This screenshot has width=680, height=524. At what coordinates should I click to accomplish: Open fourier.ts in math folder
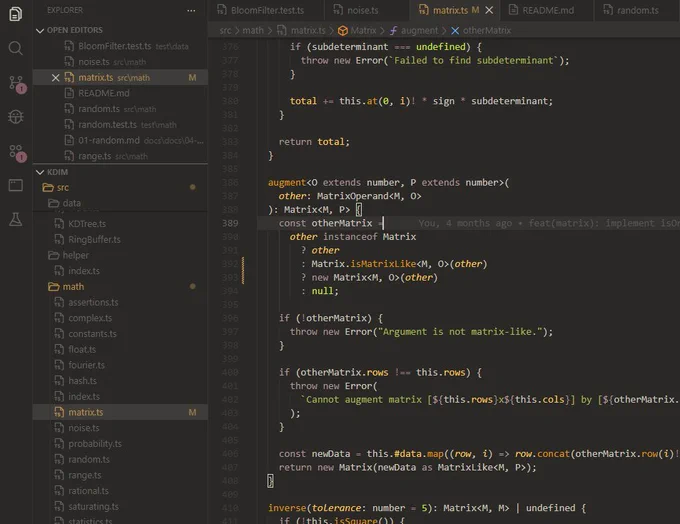tap(120, 365)
